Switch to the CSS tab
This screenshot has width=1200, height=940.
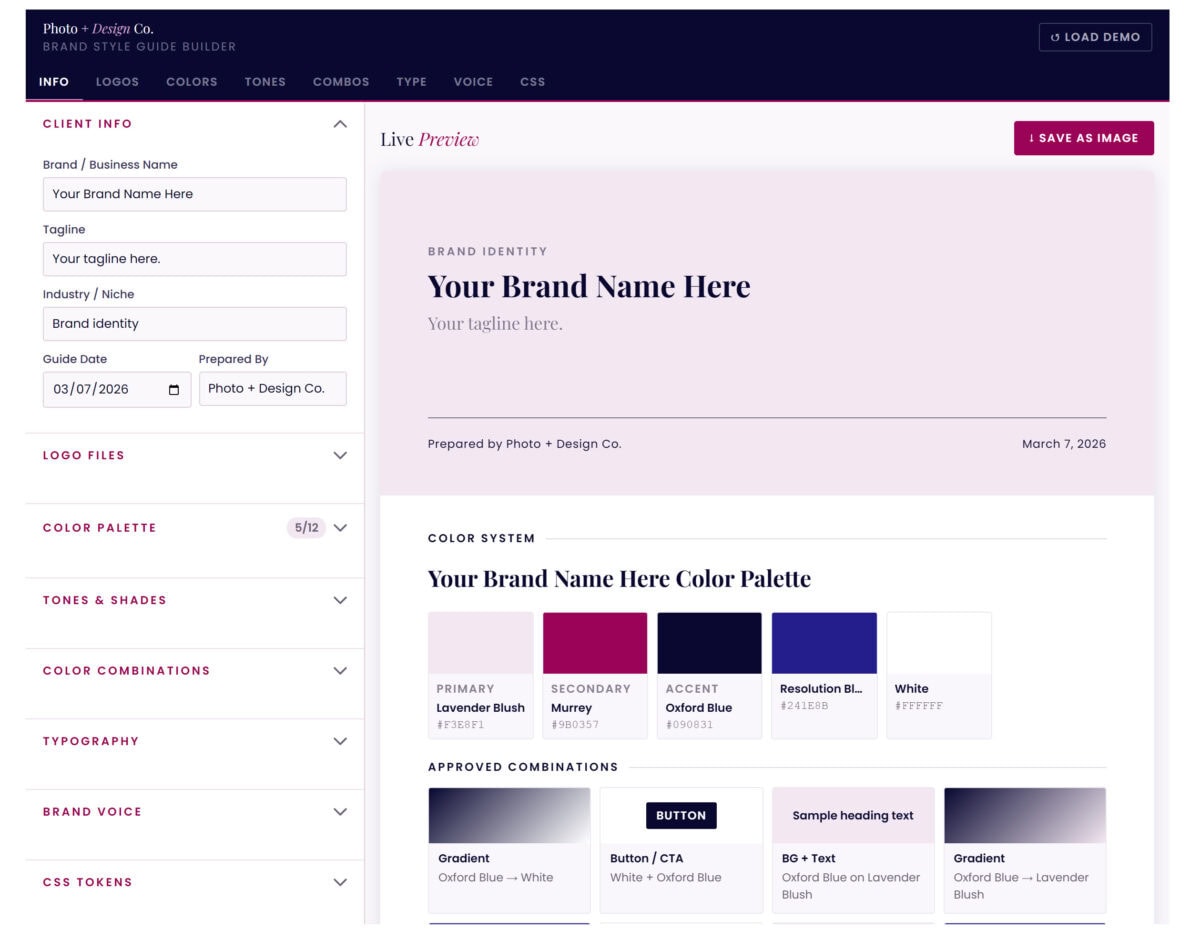tap(533, 82)
